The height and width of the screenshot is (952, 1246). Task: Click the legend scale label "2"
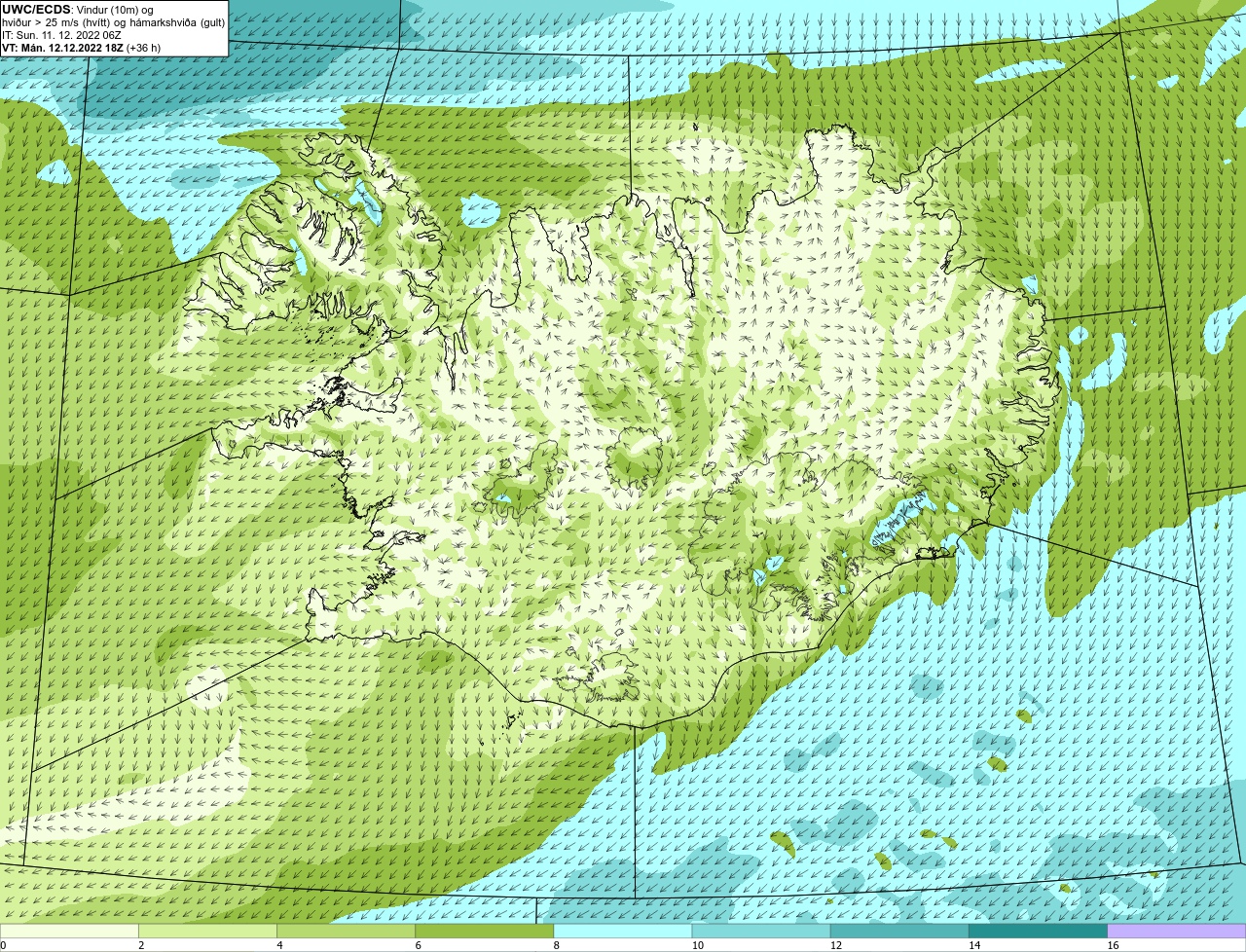pos(141,945)
